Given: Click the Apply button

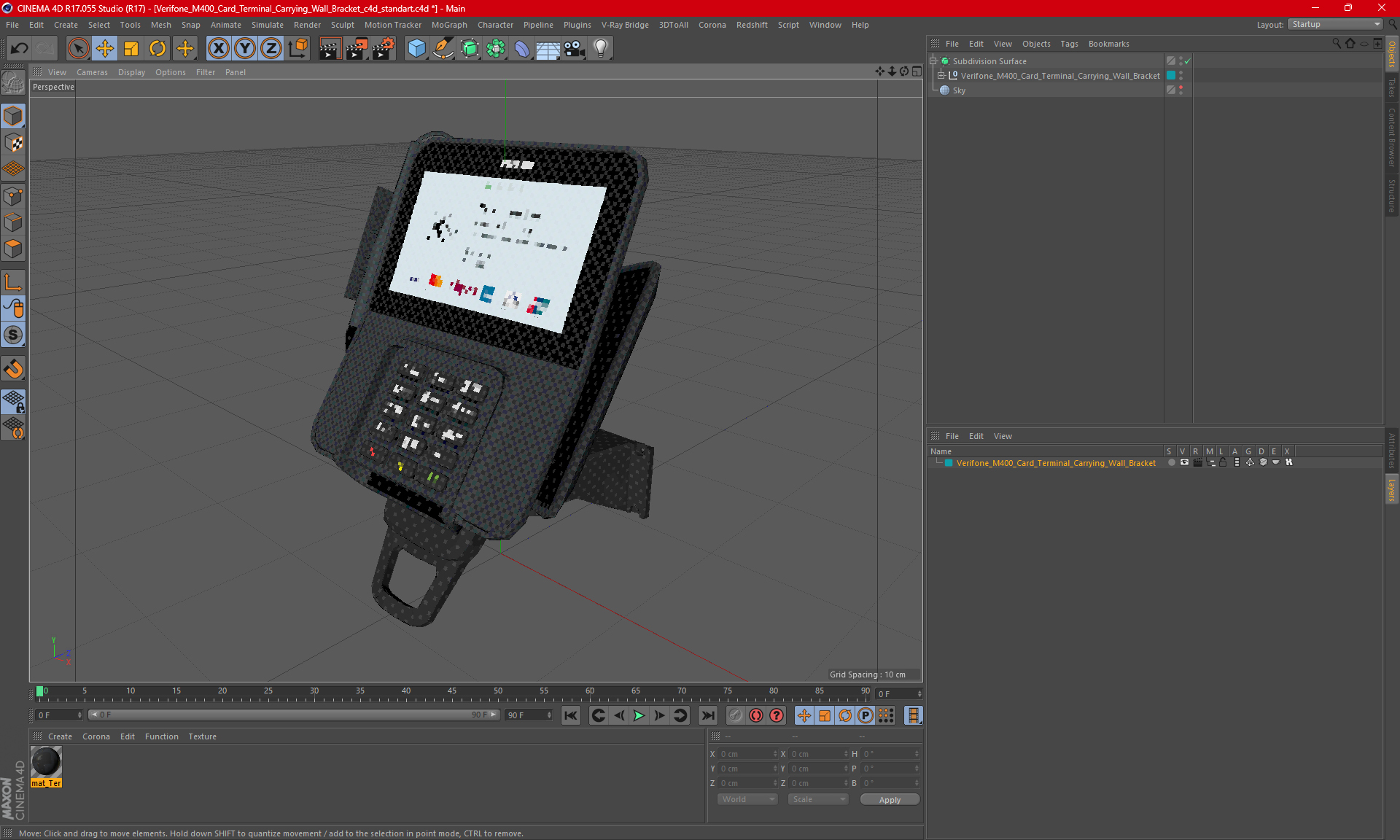Looking at the screenshot, I should coord(890,800).
